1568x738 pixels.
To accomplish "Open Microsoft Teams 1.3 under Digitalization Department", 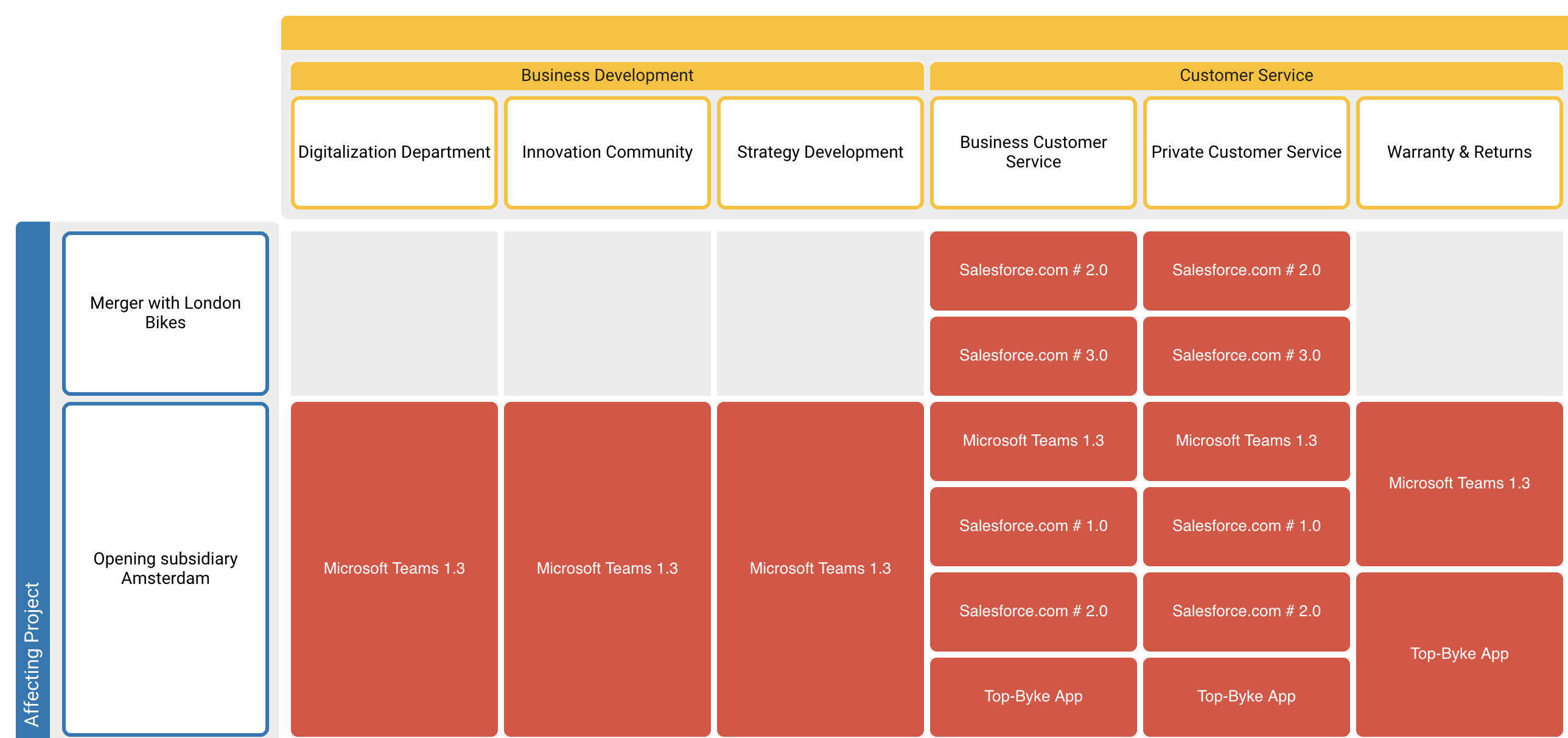I will point(394,569).
